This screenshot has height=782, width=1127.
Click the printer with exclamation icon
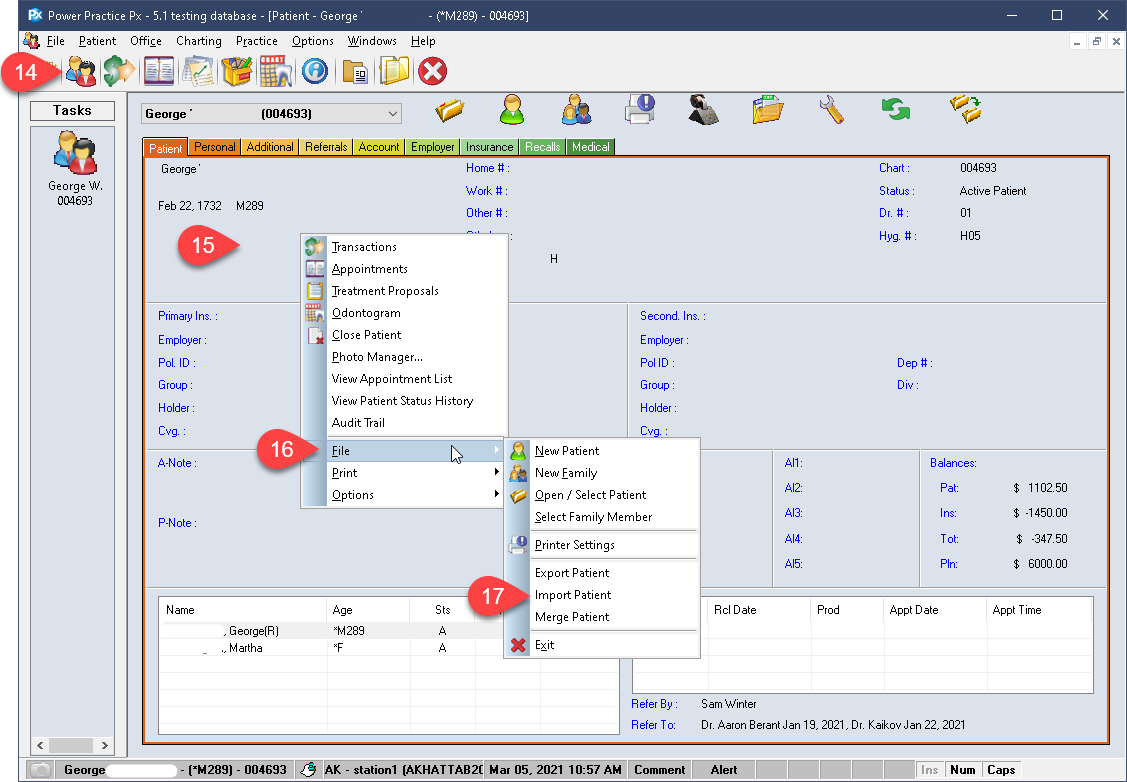(640, 110)
